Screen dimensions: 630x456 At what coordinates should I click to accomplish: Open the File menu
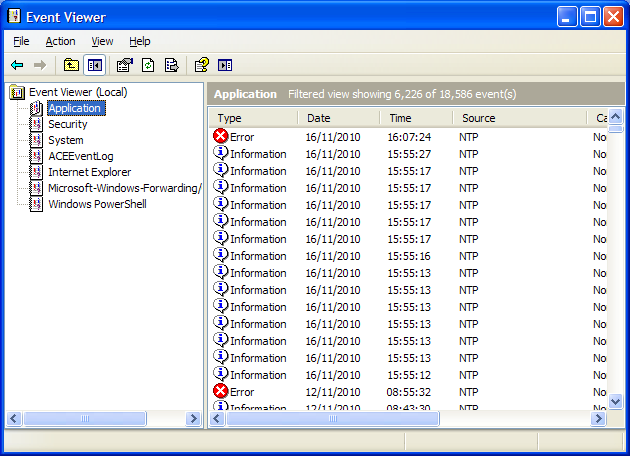click(21, 41)
